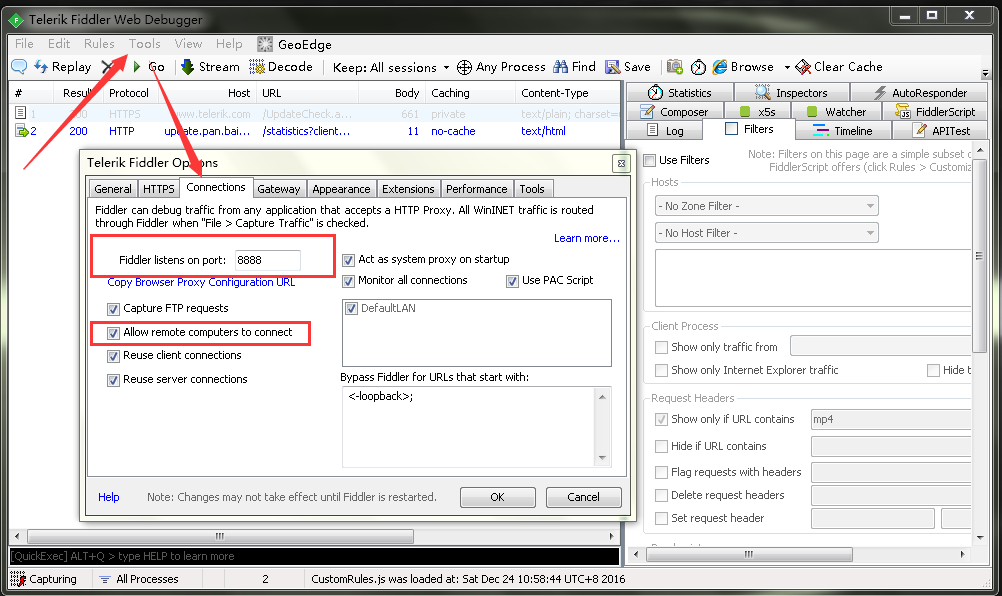
Task: Click the Stream toolbar icon
Action: click(x=187, y=67)
